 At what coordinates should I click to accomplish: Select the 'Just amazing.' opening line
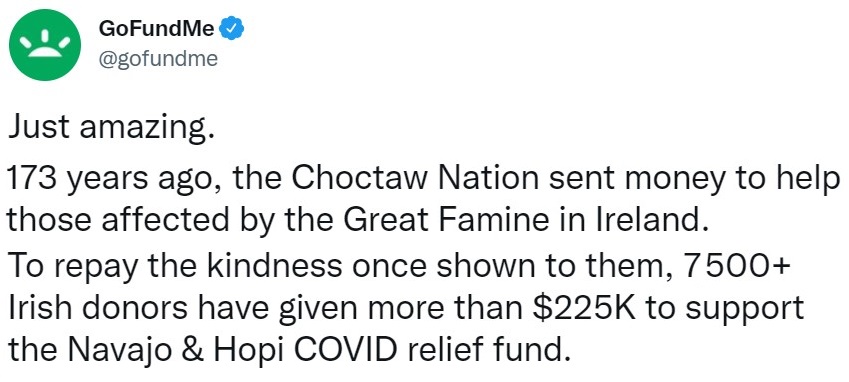[x=110, y=128]
